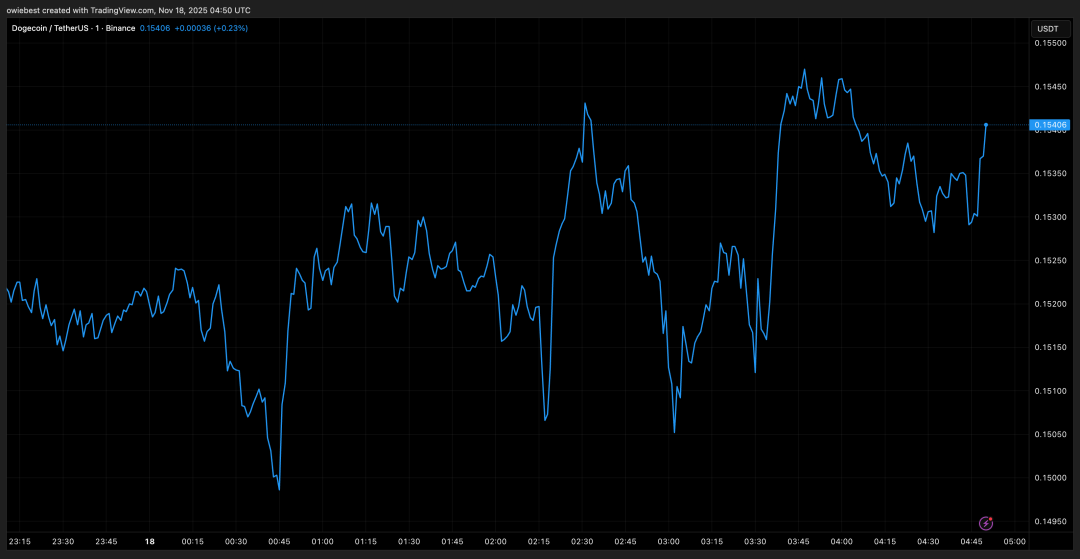
Task: Click the 04:00 time axis label
Action: tap(841, 541)
